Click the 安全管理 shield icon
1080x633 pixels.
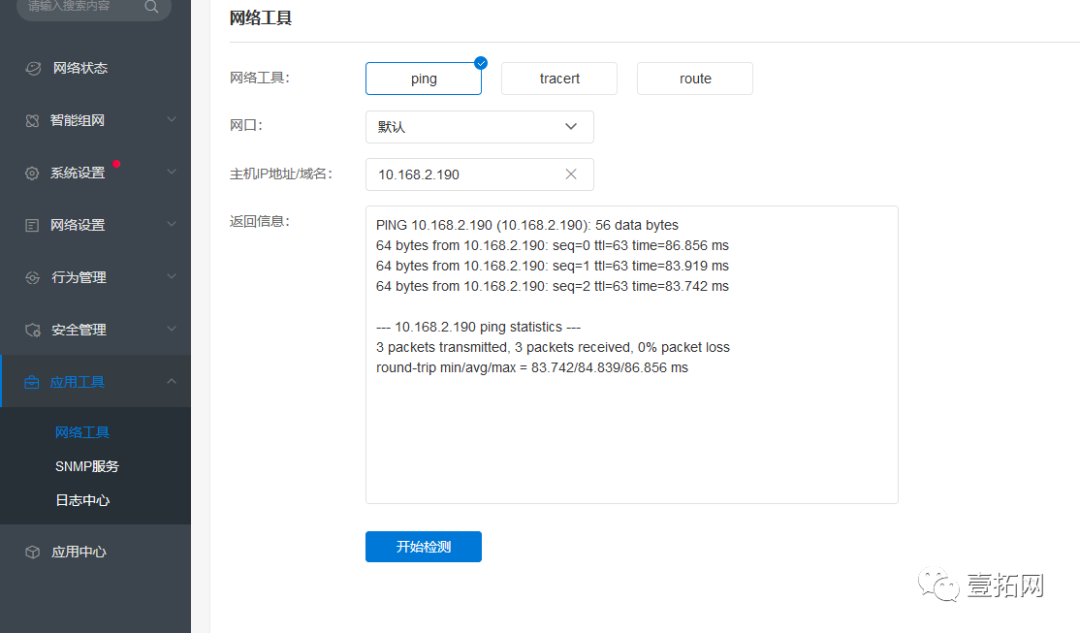[x=32, y=330]
